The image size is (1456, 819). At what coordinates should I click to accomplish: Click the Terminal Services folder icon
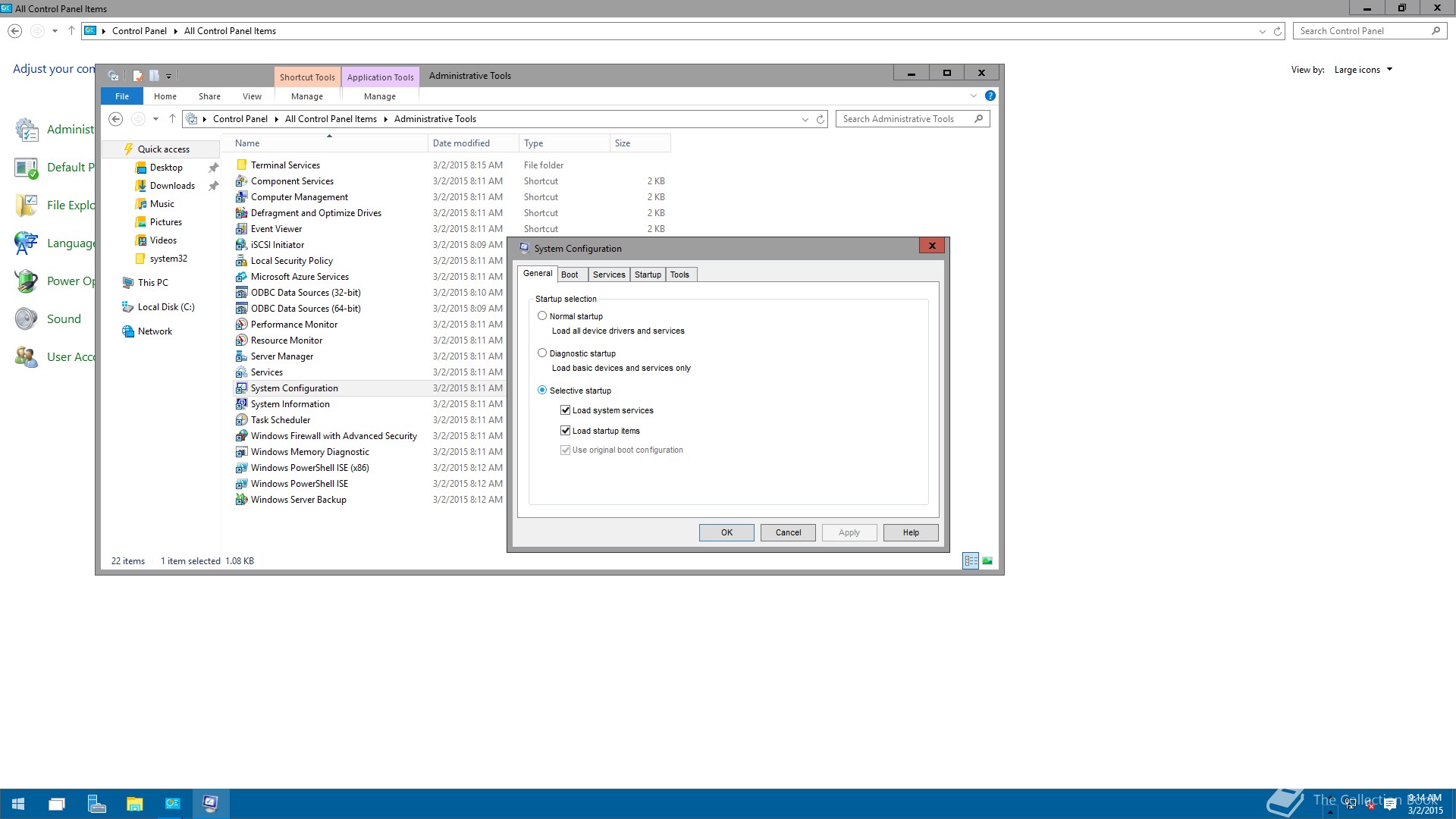[241, 165]
